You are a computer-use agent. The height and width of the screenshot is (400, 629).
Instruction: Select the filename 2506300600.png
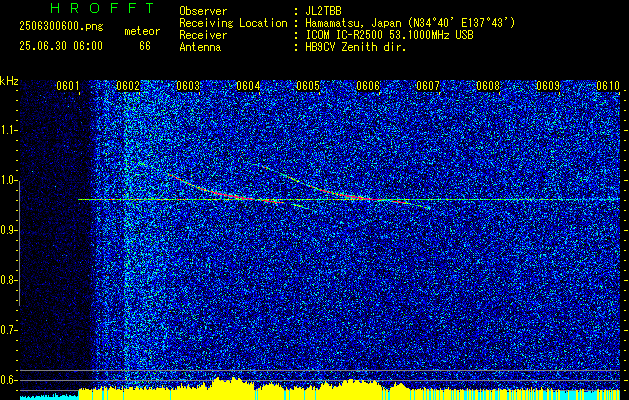[61, 27]
